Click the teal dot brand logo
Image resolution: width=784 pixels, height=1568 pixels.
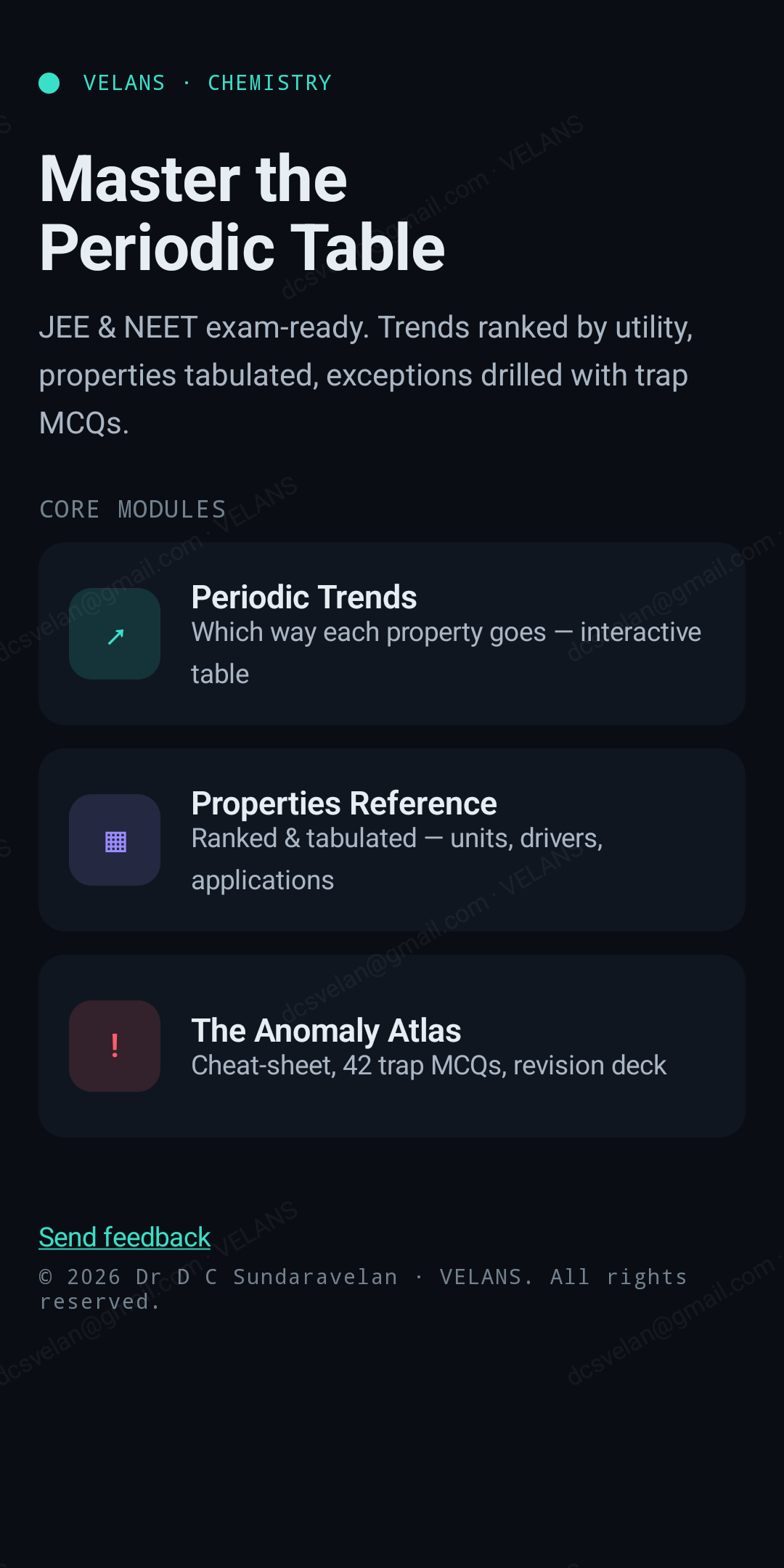click(x=49, y=83)
